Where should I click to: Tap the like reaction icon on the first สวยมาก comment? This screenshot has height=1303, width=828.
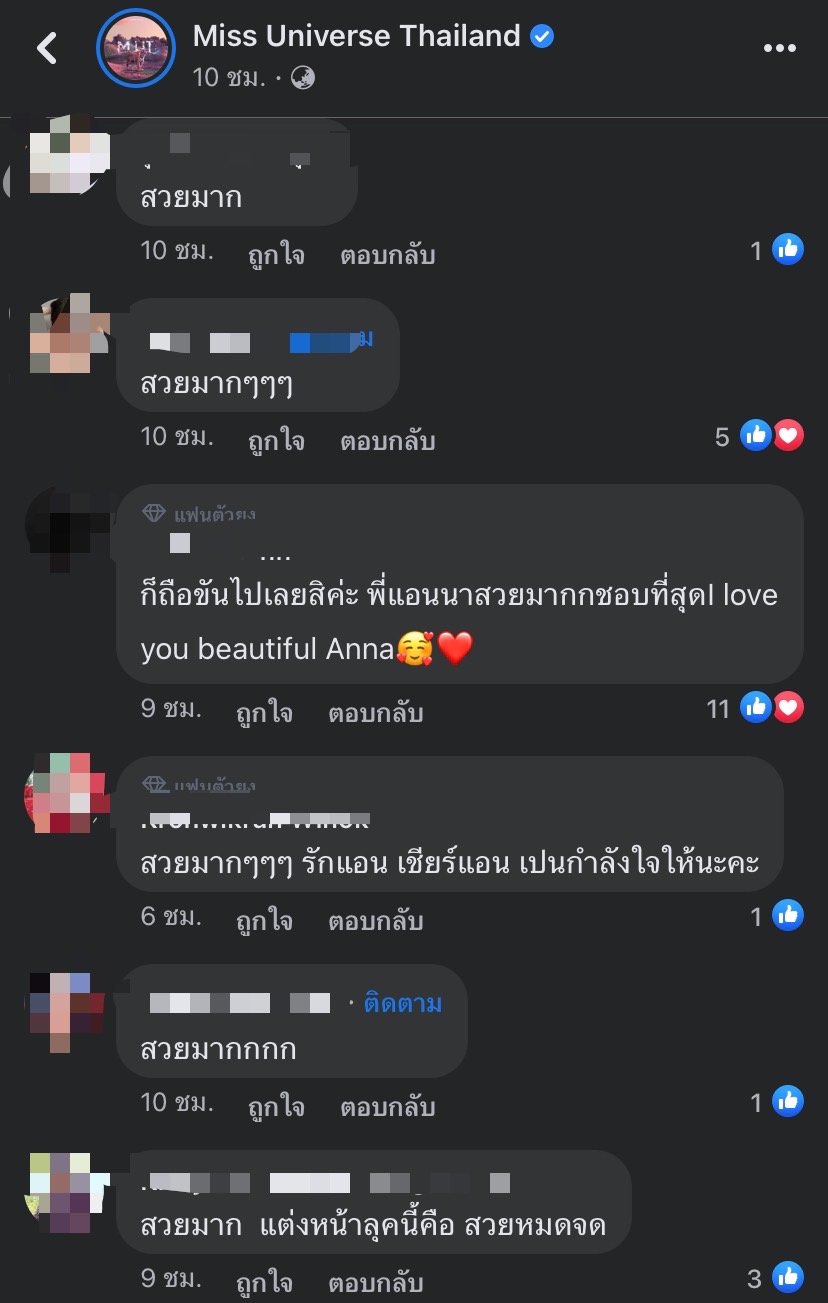(788, 250)
